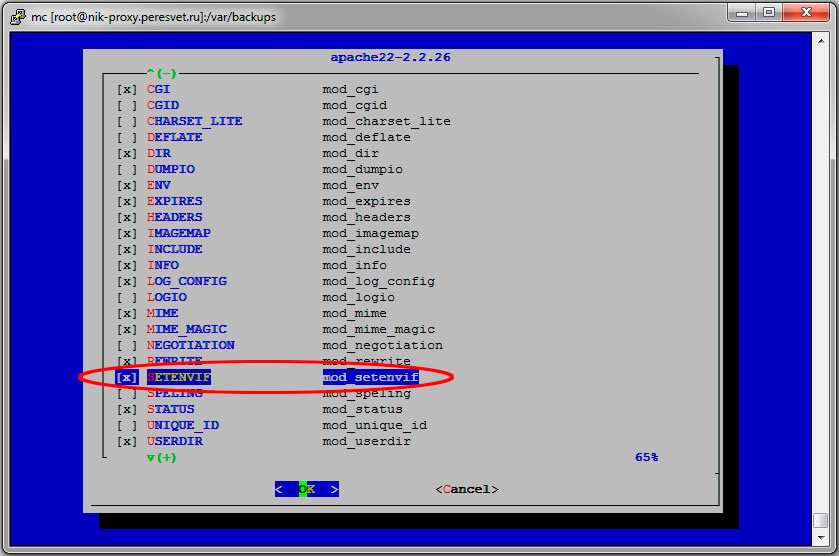Image resolution: width=839 pixels, height=556 pixels.
Task: Toggle the CGI module checkbox
Action: click(127, 89)
